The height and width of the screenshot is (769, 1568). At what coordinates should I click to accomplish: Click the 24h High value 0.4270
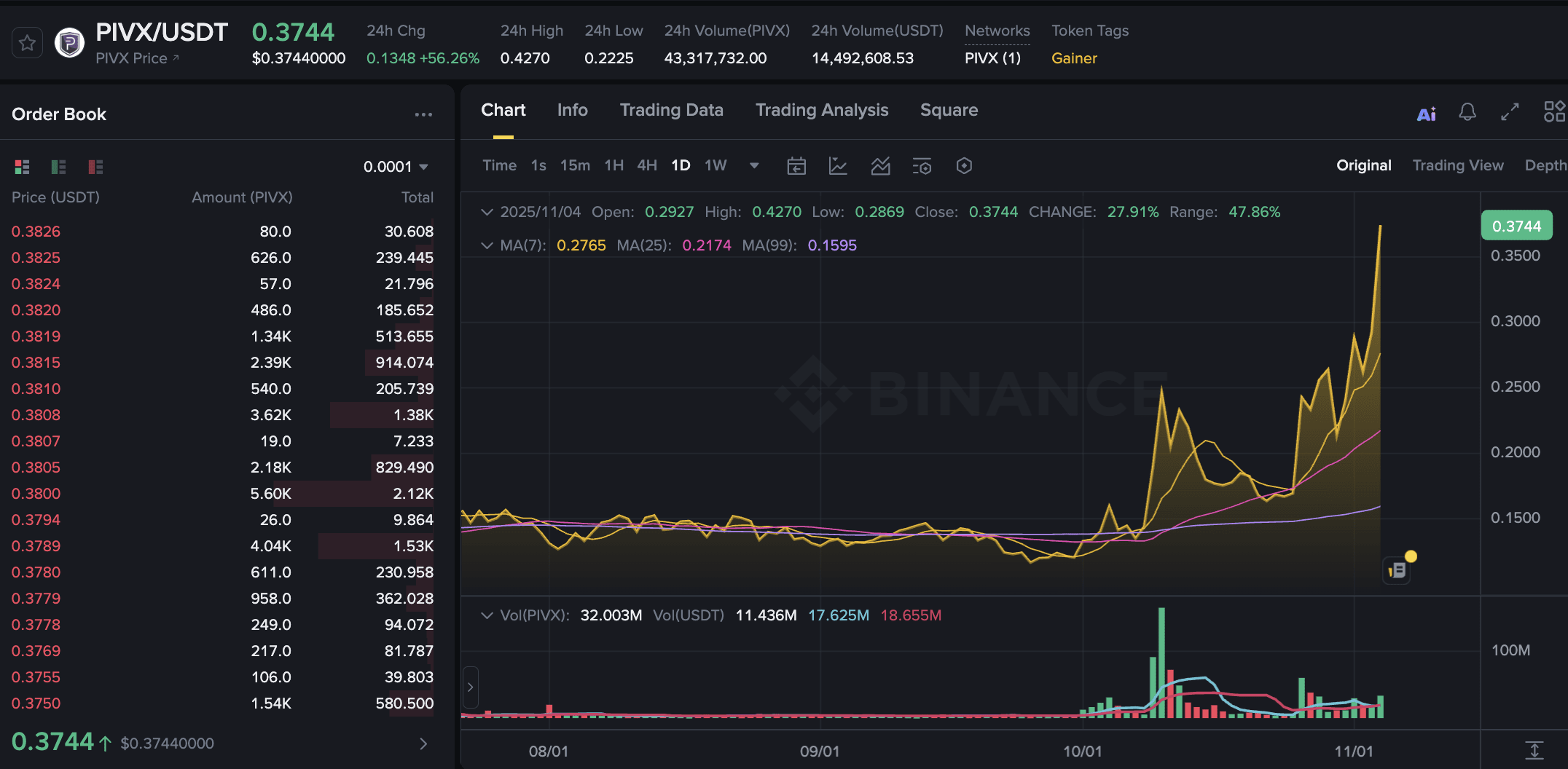tap(525, 58)
